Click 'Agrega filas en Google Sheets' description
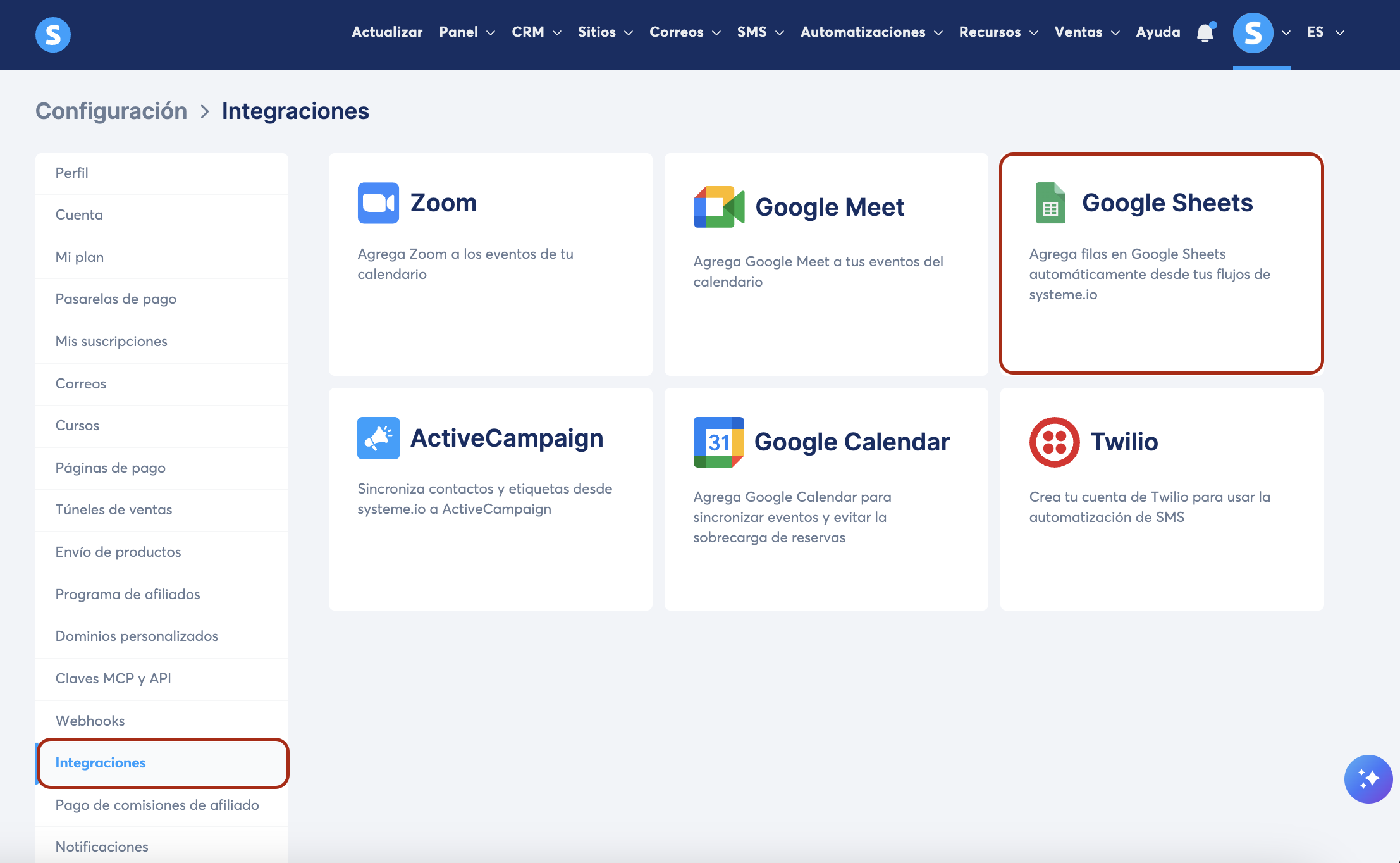The width and height of the screenshot is (1400, 863). pos(1150,275)
